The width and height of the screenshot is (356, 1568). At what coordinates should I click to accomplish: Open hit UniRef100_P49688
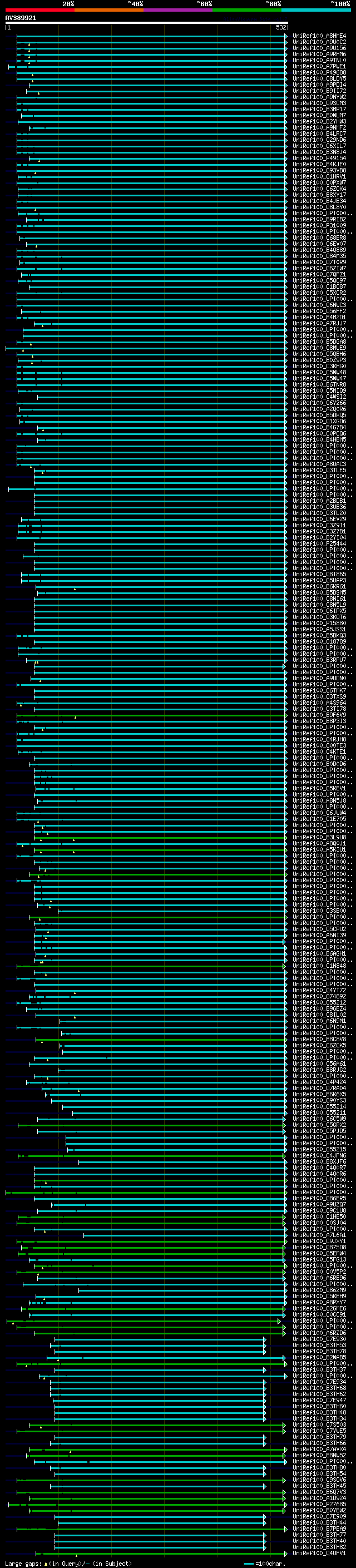coord(319,72)
